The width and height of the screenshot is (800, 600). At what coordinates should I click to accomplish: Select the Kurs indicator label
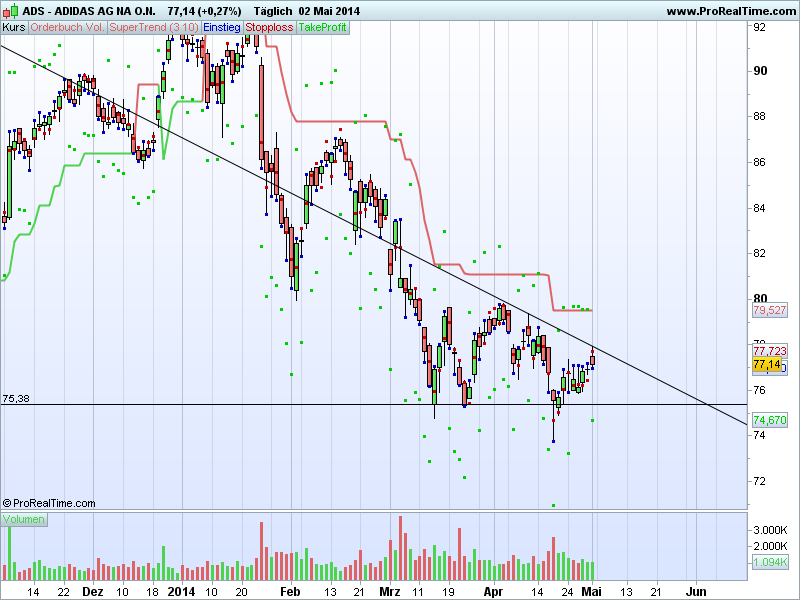[x=14, y=27]
